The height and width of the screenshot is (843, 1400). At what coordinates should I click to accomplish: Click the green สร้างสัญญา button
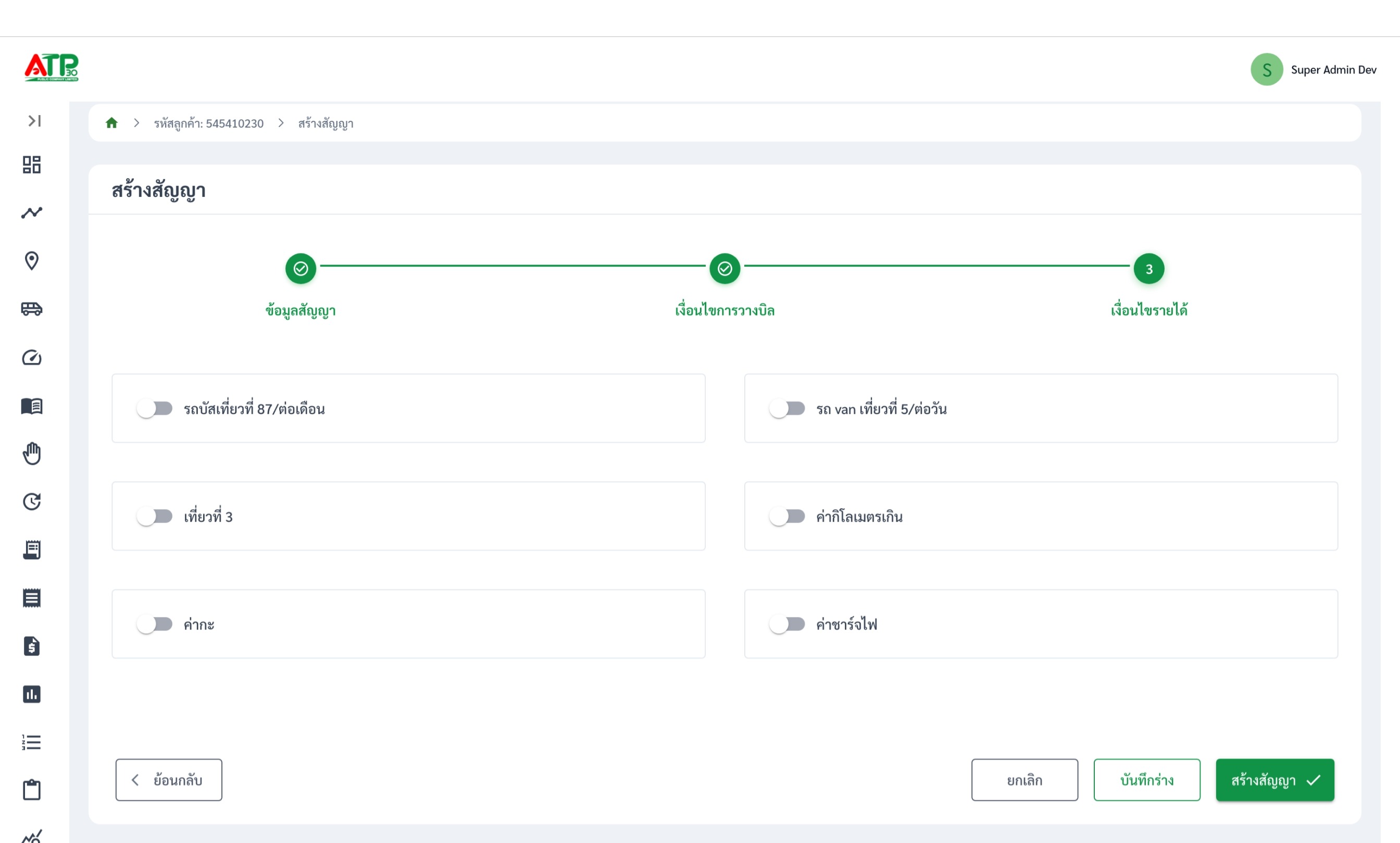[1275, 780]
